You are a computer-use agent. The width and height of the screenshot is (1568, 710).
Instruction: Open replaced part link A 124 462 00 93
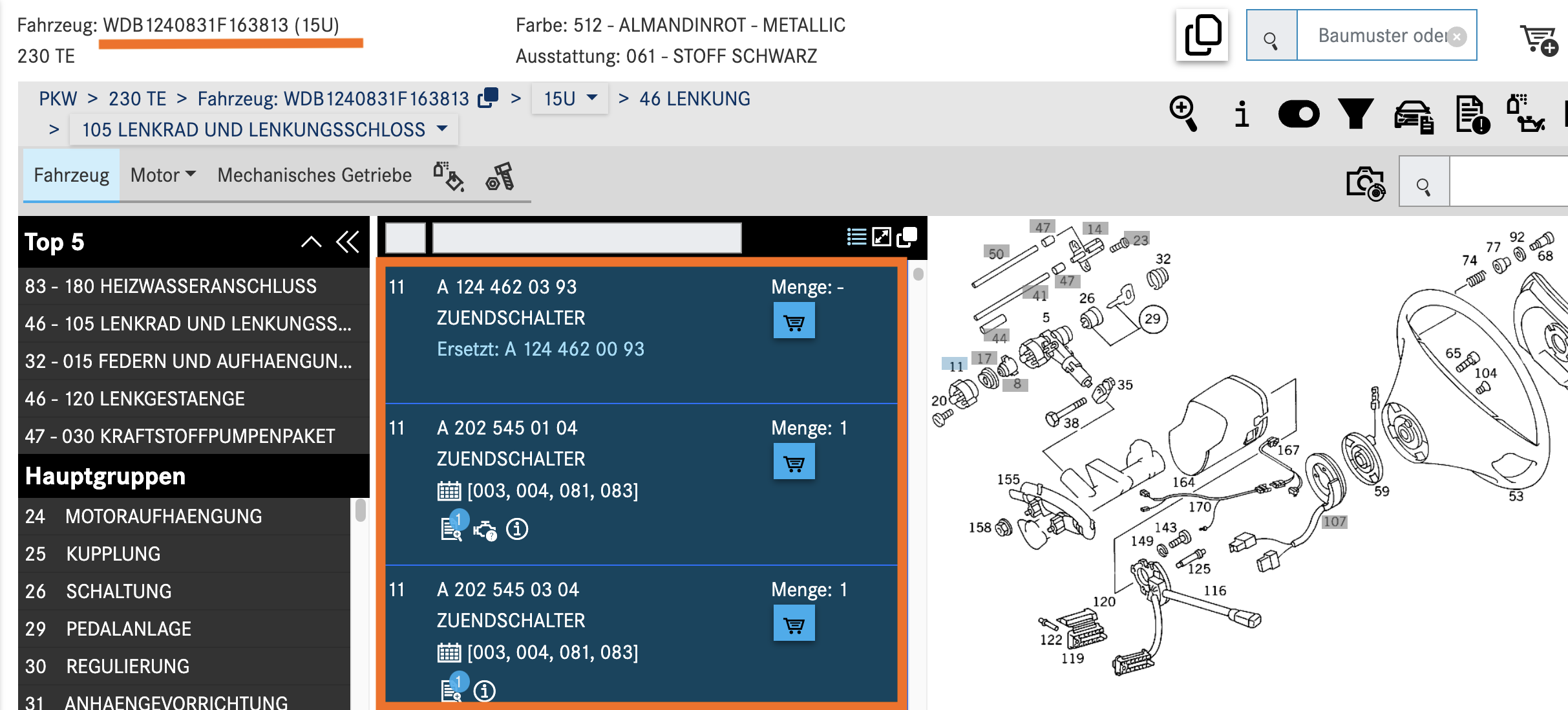click(x=574, y=349)
